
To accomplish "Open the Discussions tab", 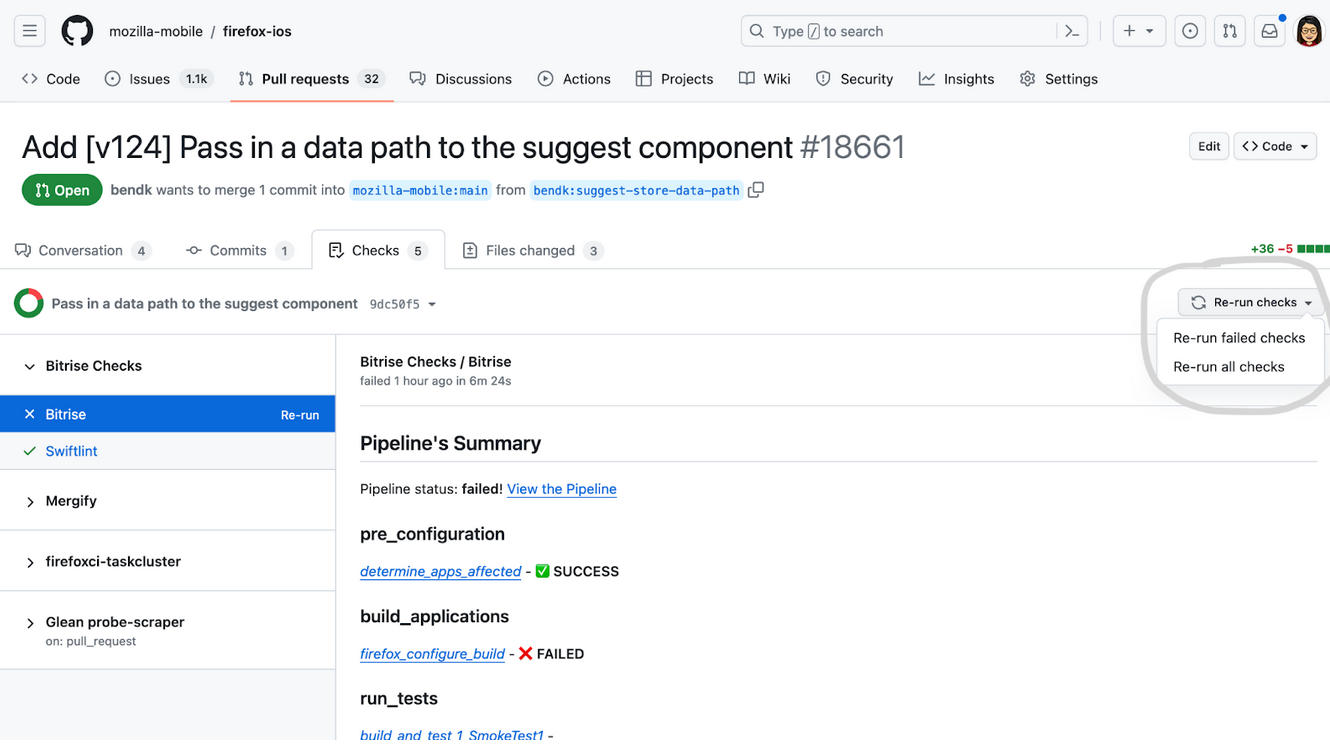I will coord(461,79).
